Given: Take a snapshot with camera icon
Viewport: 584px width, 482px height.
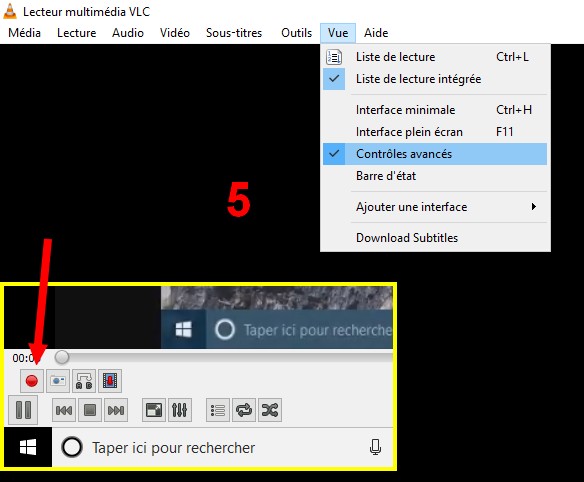Looking at the screenshot, I should click(x=58, y=381).
